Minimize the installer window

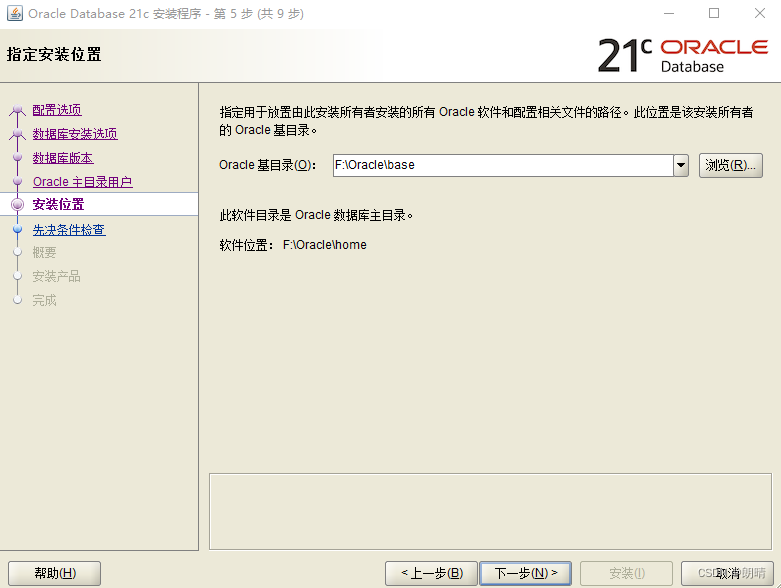click(x=669, y=13)
